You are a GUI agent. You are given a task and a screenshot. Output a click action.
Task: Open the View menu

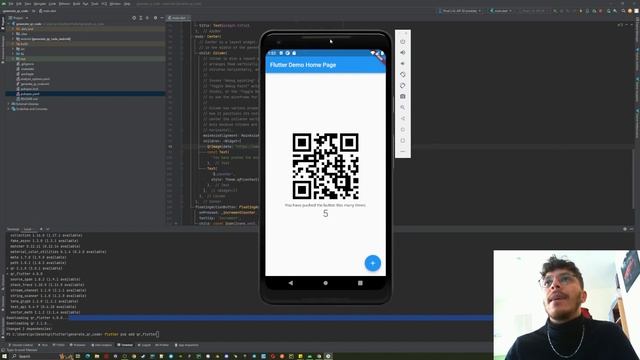(28, 4)
